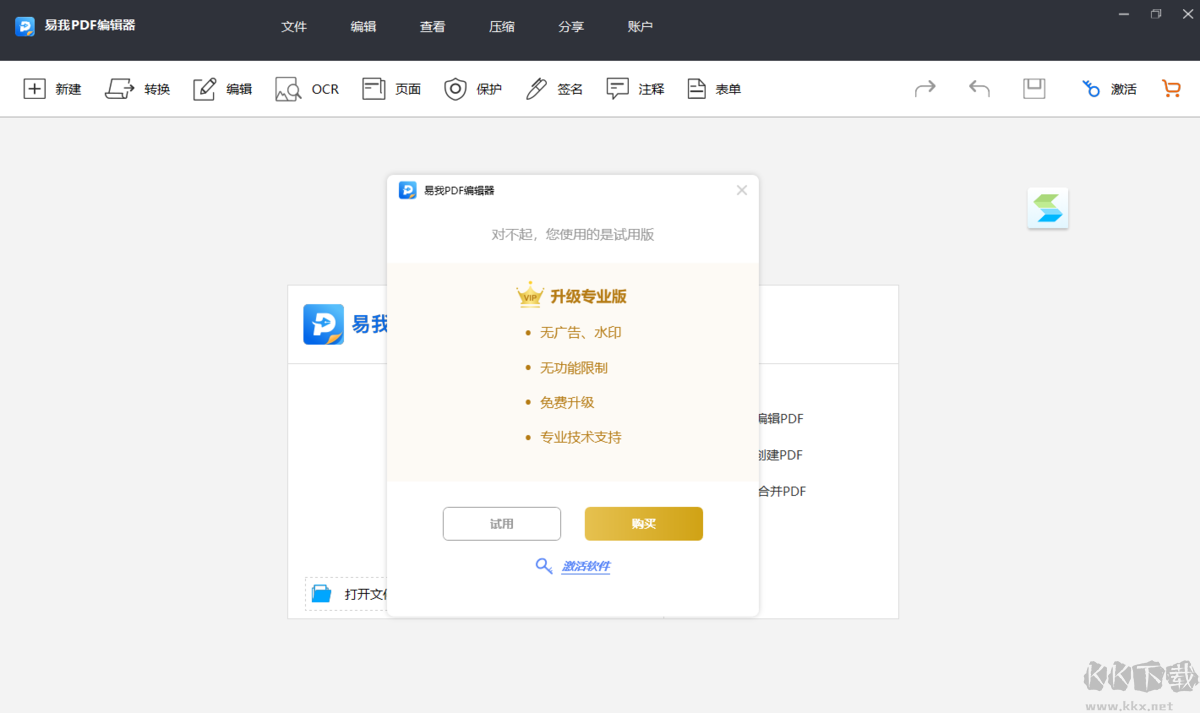Select the 保护 (Protect) tool
This screenshot has width=1200, height=713.
pos(472,88)
